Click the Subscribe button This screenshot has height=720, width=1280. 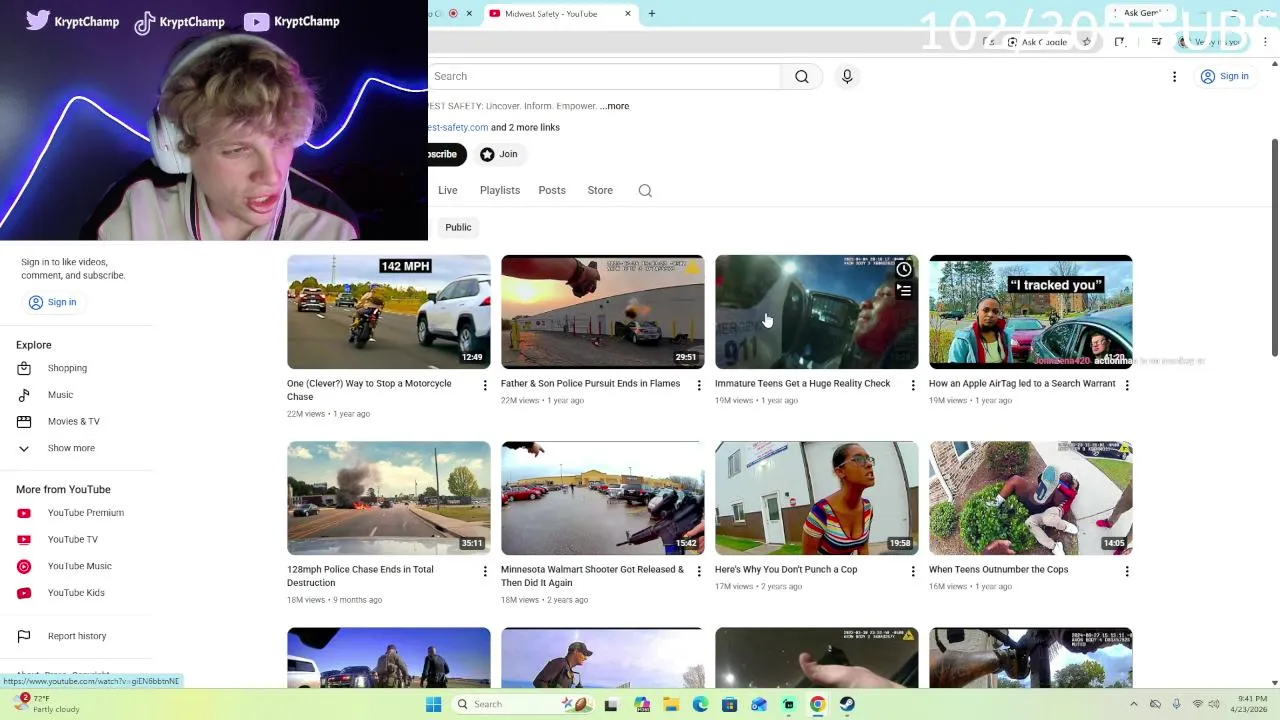coord(447,154)
